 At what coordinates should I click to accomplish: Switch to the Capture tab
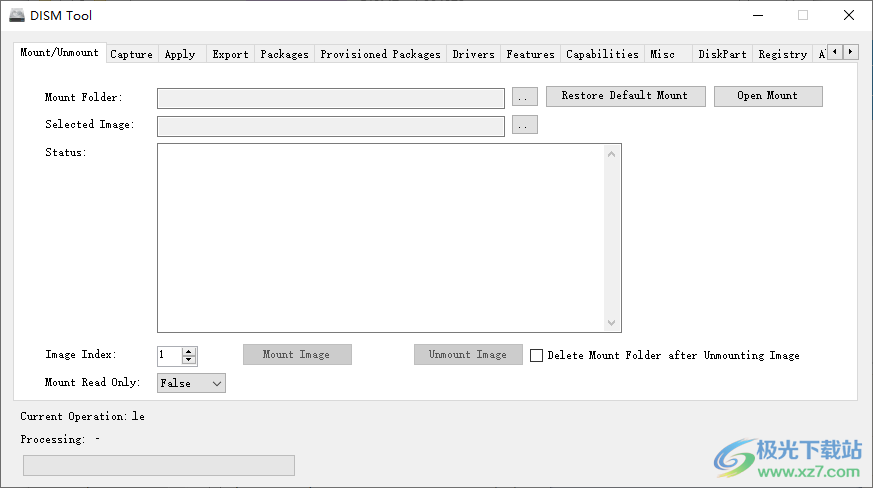click(131, 54)
